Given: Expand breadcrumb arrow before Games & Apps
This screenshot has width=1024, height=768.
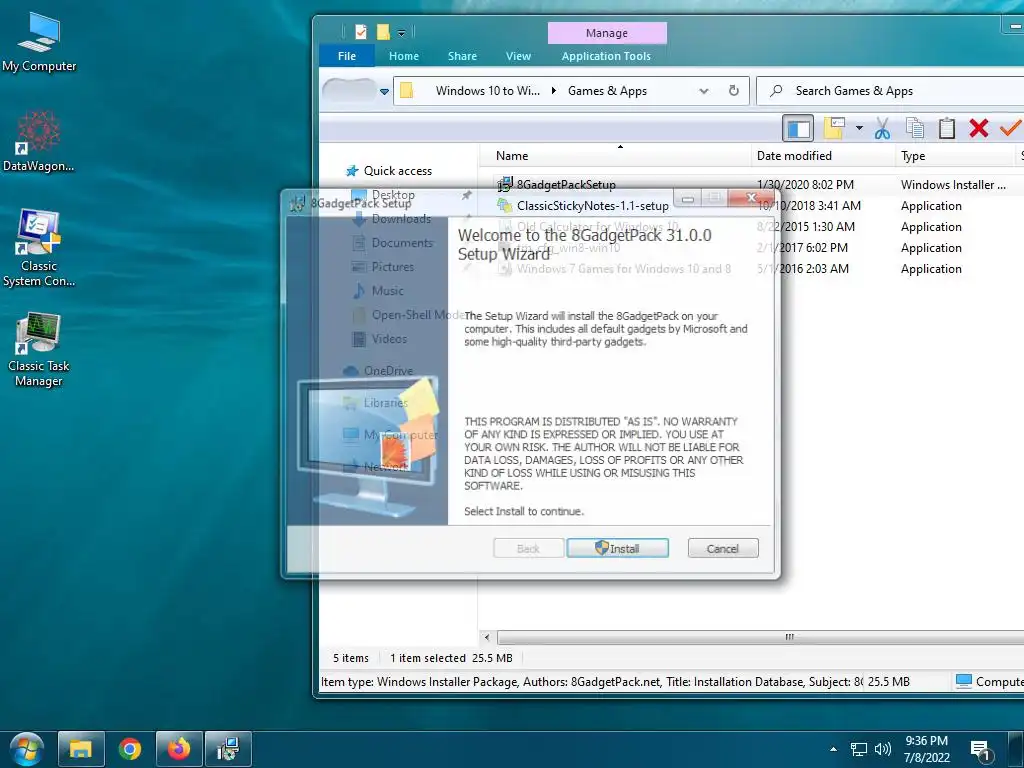Looking at the screenshot, I should click(554, 91).
